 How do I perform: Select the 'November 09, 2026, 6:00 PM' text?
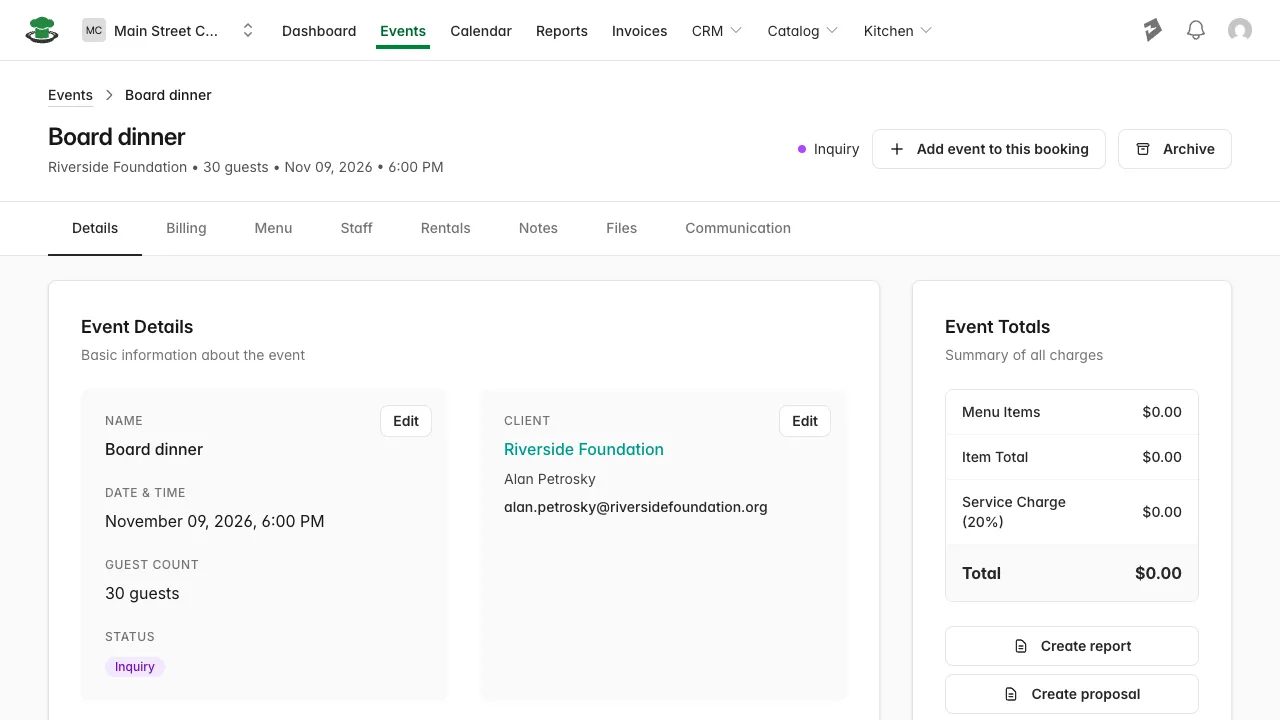tap(215, 521)
